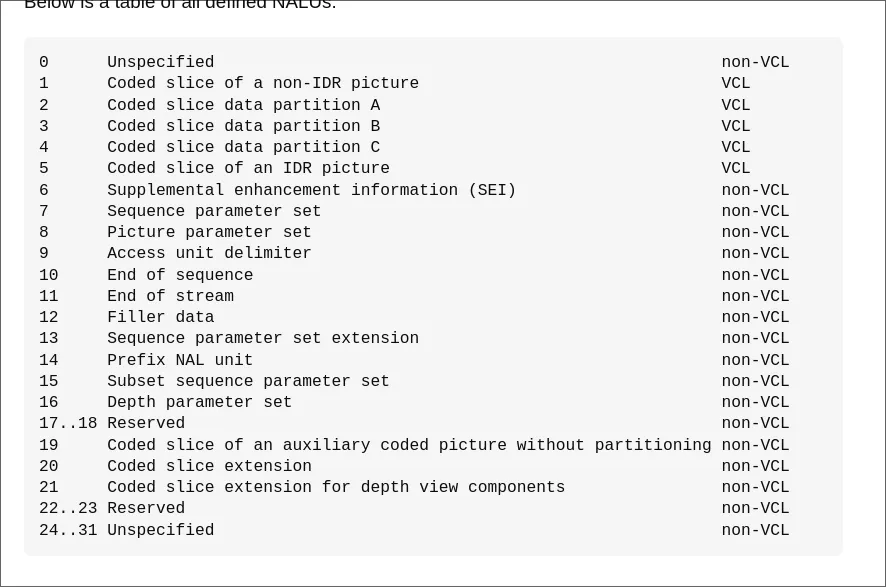This screenshot has width=886, height=587.
Task: Click 'Coded slice data partition C' text
Action: point(243,147)
